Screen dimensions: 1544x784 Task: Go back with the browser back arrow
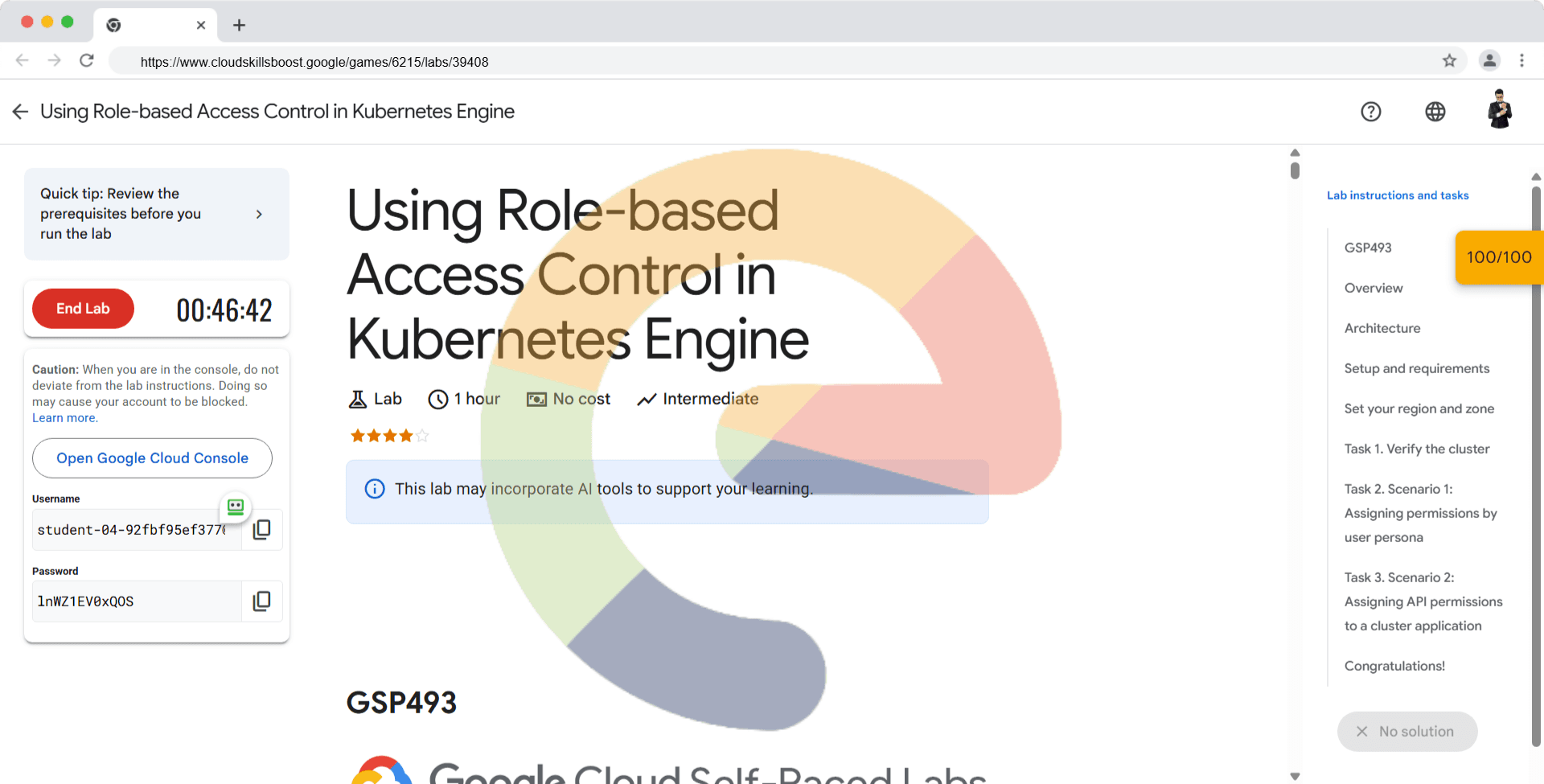pos(23,60)
